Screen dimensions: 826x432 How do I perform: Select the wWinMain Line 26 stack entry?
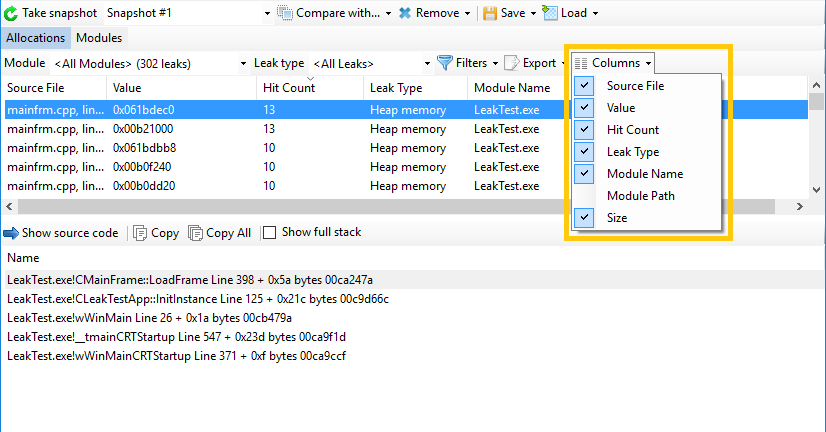pyautogui.click(x=149, y=318)
